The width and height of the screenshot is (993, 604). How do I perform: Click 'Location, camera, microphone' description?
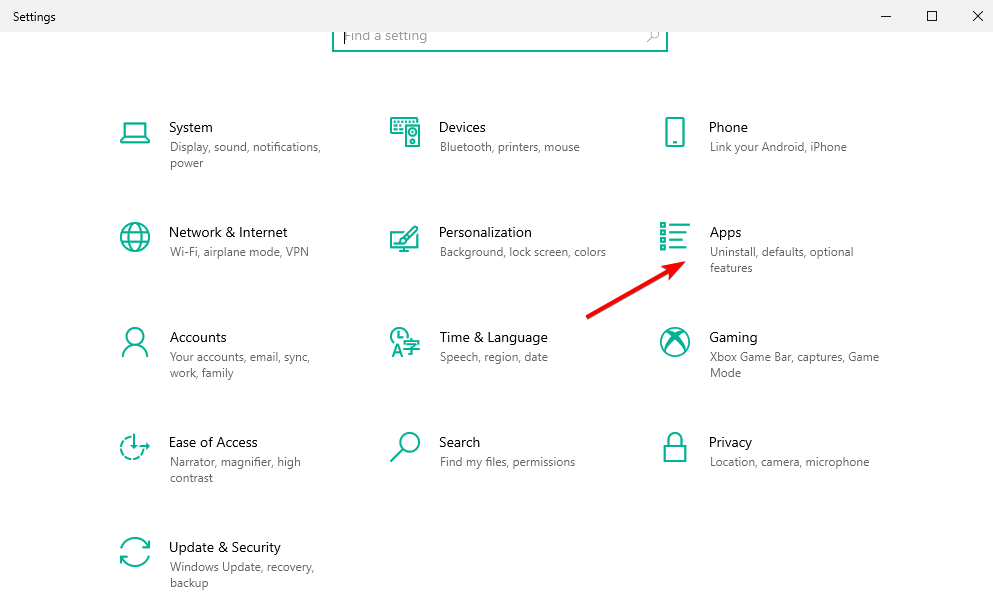[x=789, y=462]
